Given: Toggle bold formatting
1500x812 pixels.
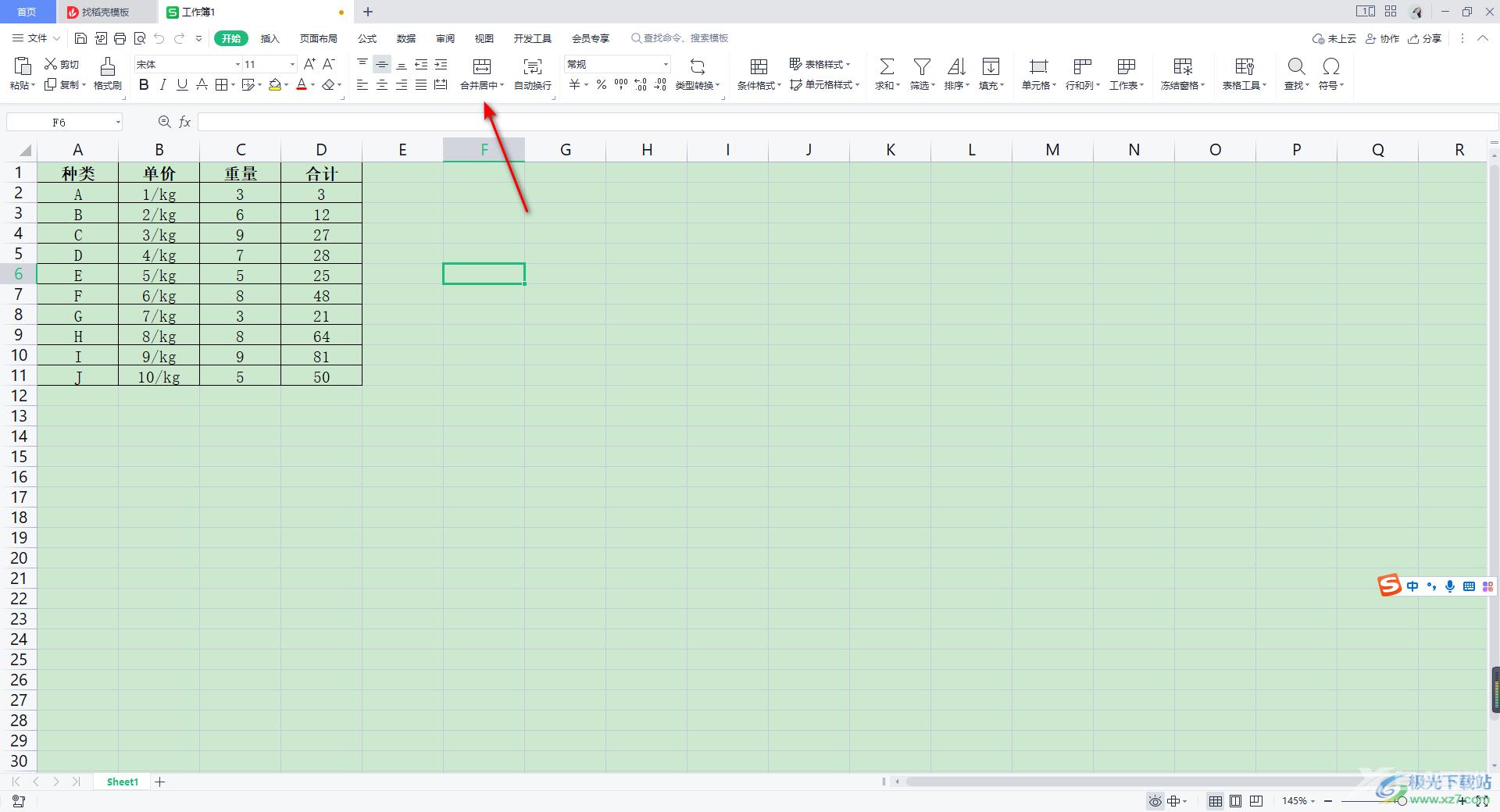Looking at the screenshot, I should tap(144, 84).
